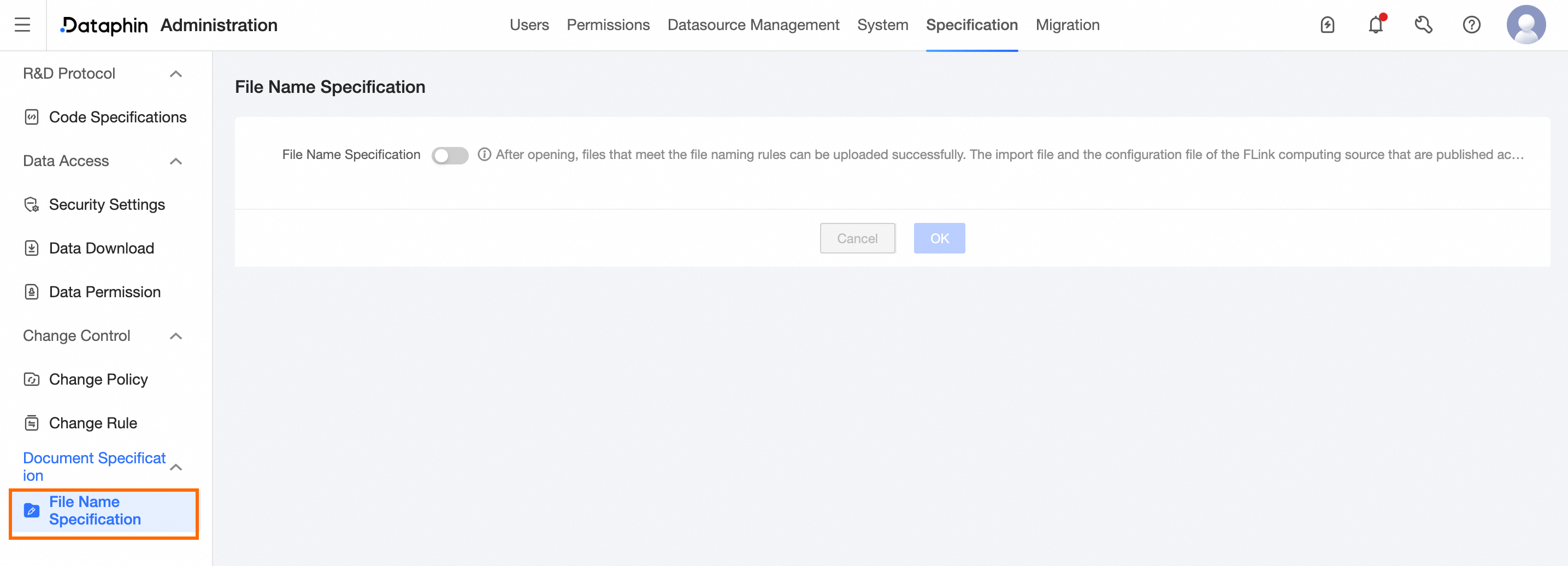
Task: Switch to the Users tab
Action: coord(529,25)
